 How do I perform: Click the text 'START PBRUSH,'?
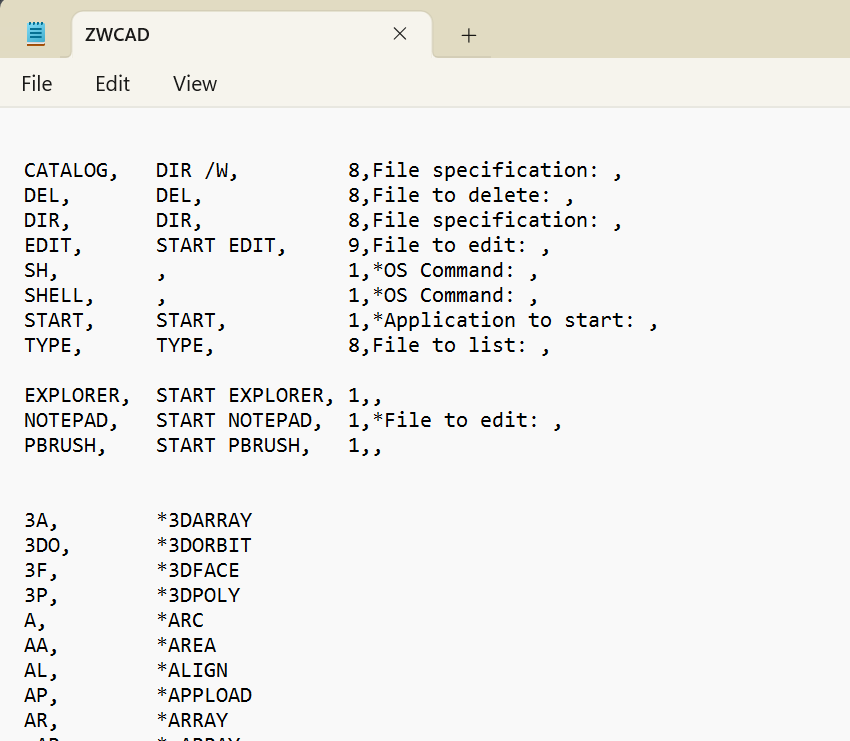point(233,445)
